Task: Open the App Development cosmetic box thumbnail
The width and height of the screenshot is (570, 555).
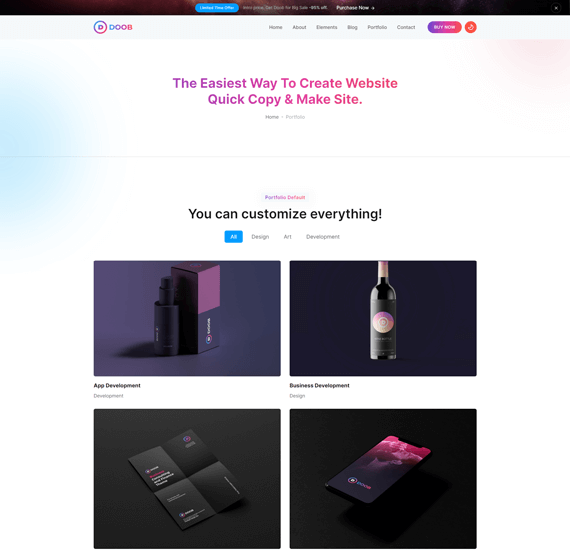Action: (x=187, y=318)
